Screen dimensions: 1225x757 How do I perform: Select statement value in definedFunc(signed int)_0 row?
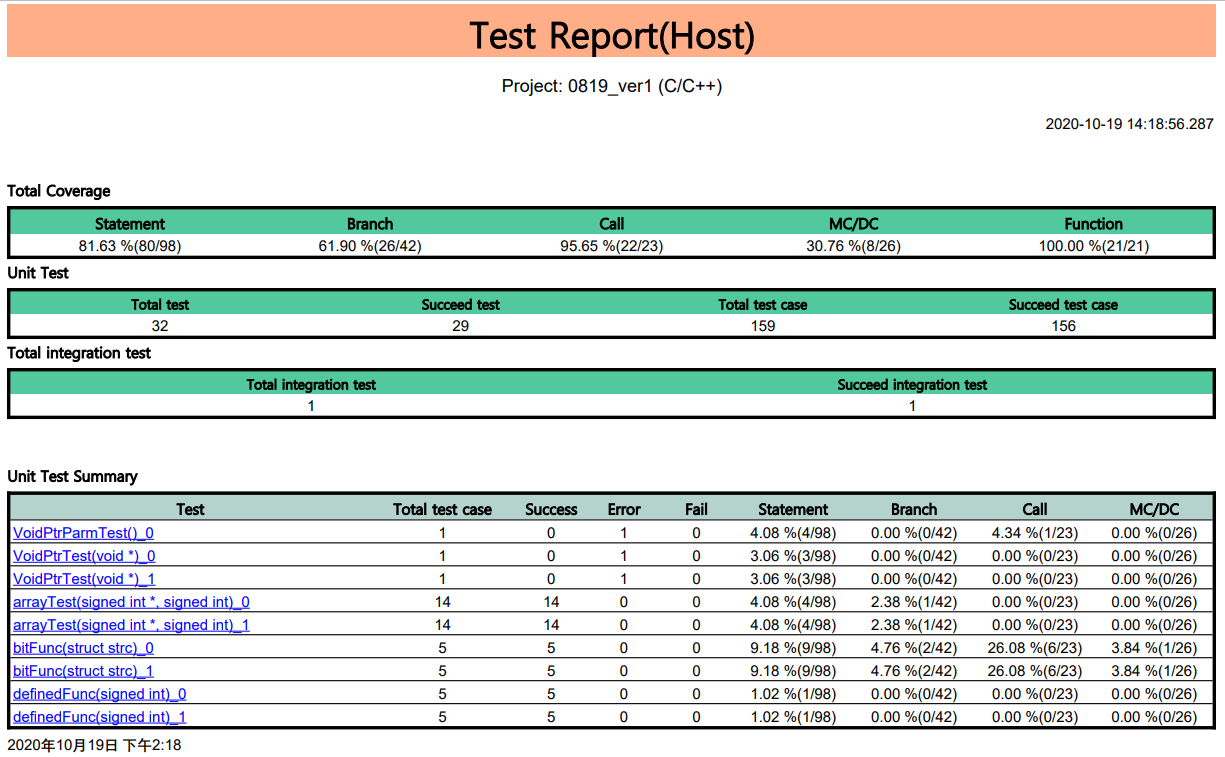[x=793, y=694]
